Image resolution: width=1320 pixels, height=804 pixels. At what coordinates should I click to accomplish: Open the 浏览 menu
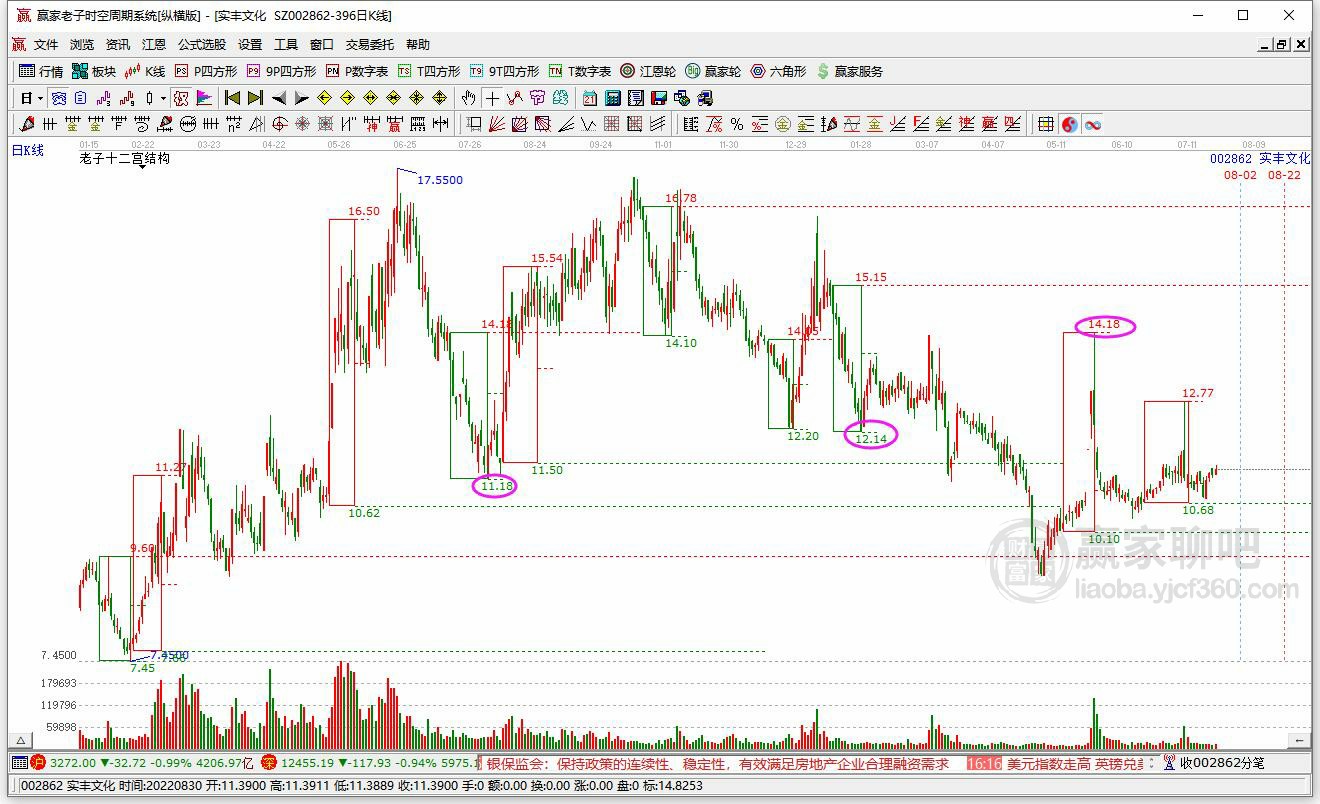(x=82, y=44)
